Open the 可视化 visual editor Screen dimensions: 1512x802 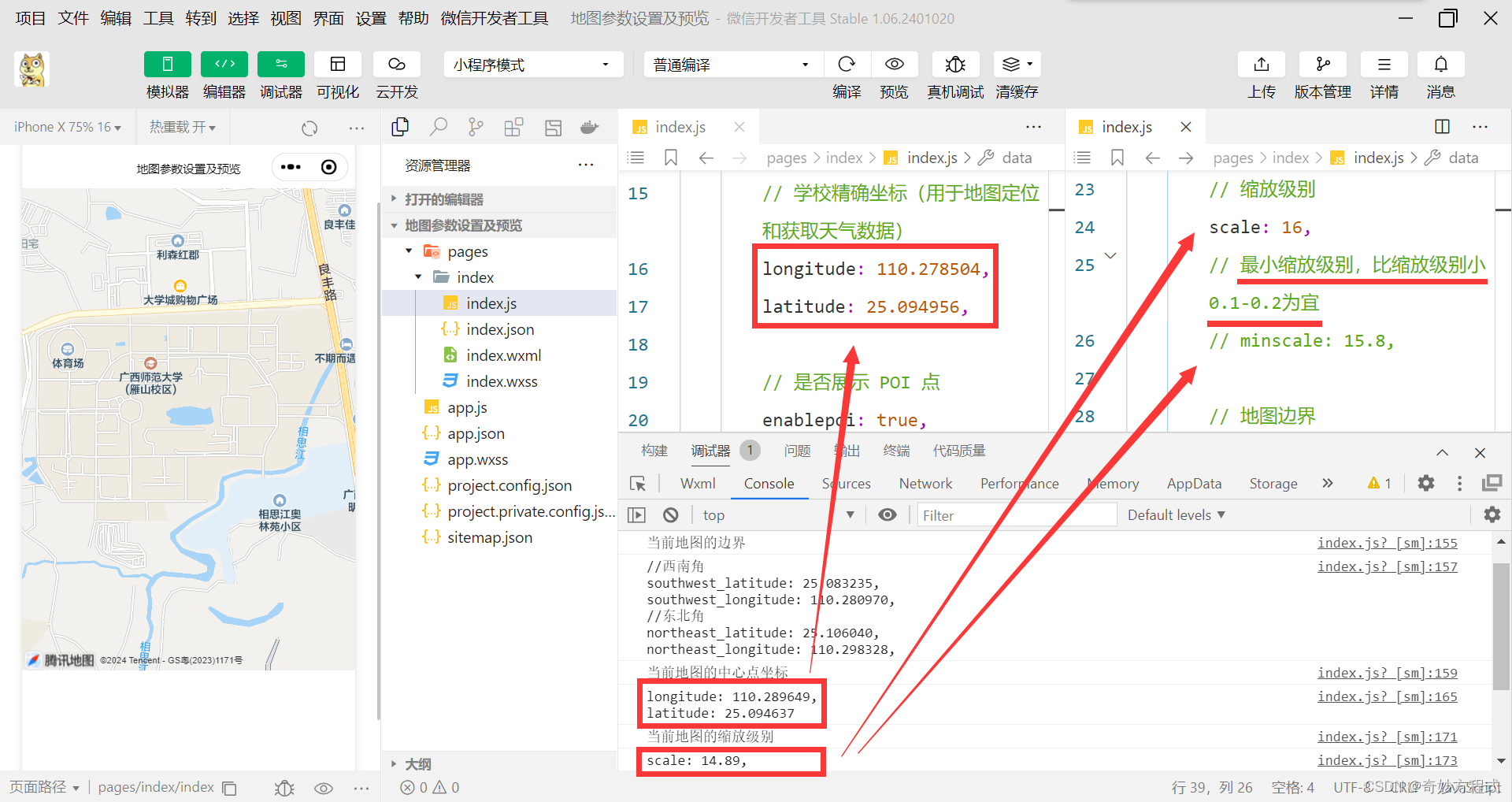pyautogui.click(x=338, y=64)
